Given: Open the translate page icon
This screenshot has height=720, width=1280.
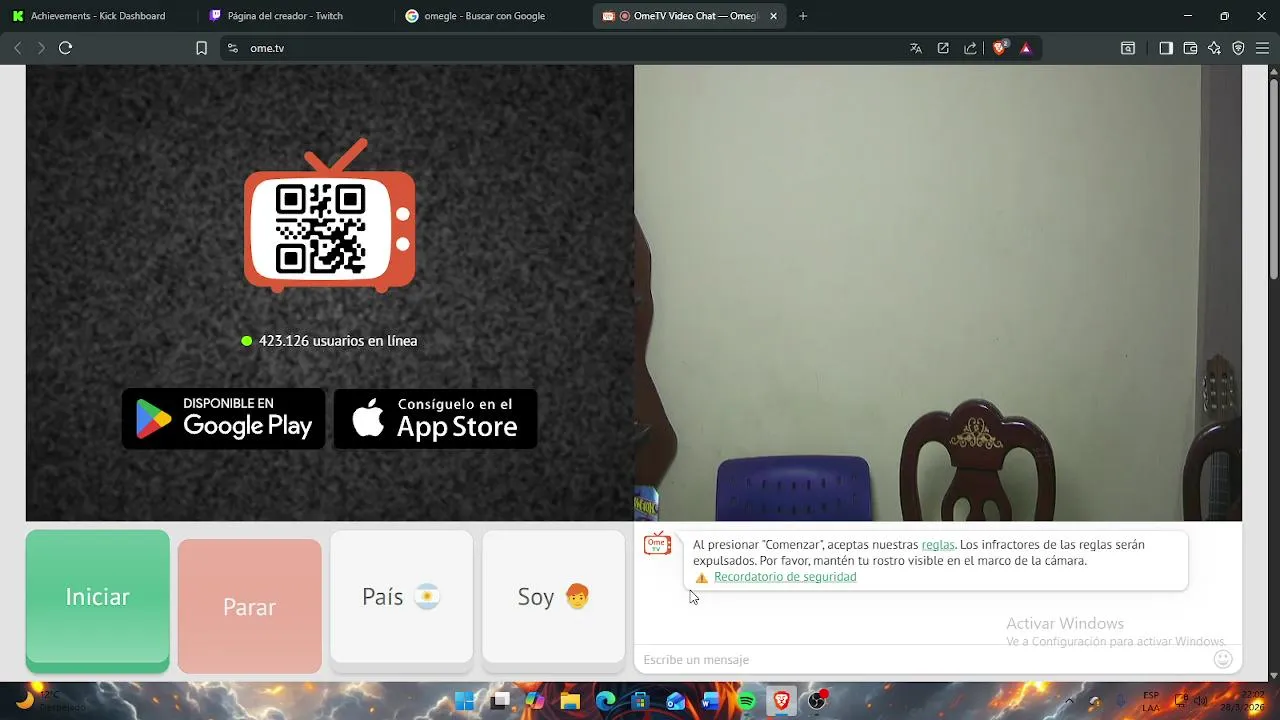Looking at the screenshot, I should point(915,48).
